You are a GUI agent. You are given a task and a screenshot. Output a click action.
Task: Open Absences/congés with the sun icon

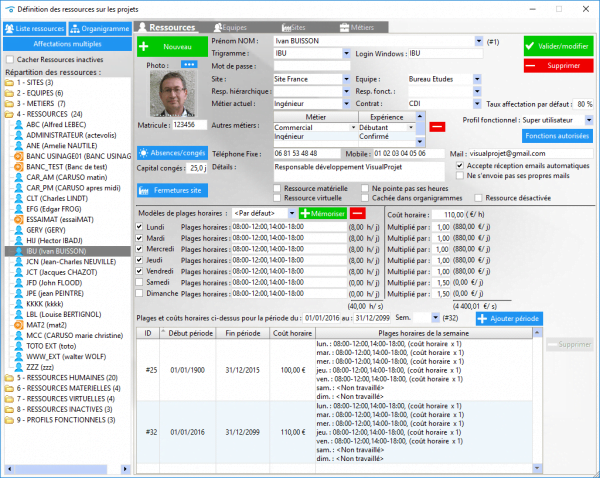172,153
